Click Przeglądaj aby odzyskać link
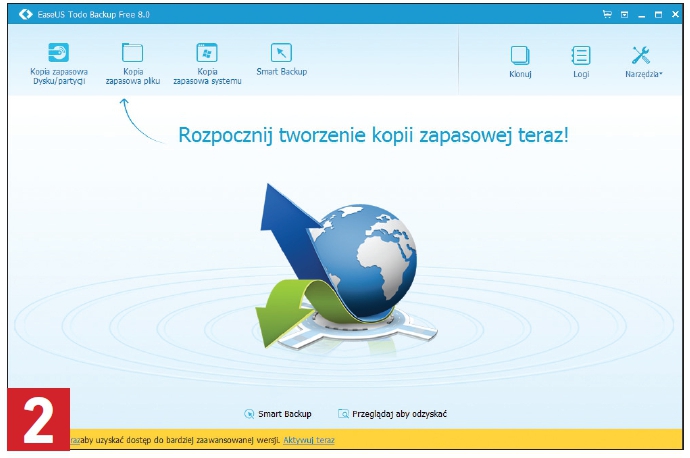The image size is (690, 458). coord(392,414)
